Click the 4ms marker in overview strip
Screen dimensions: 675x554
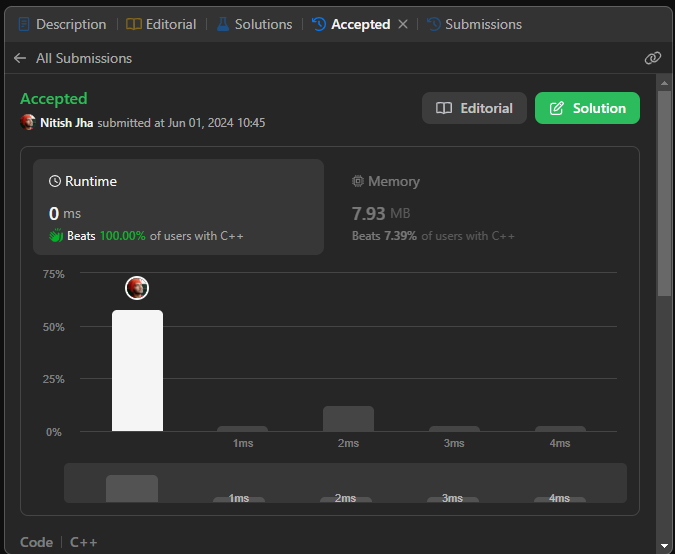pos(560,498)
